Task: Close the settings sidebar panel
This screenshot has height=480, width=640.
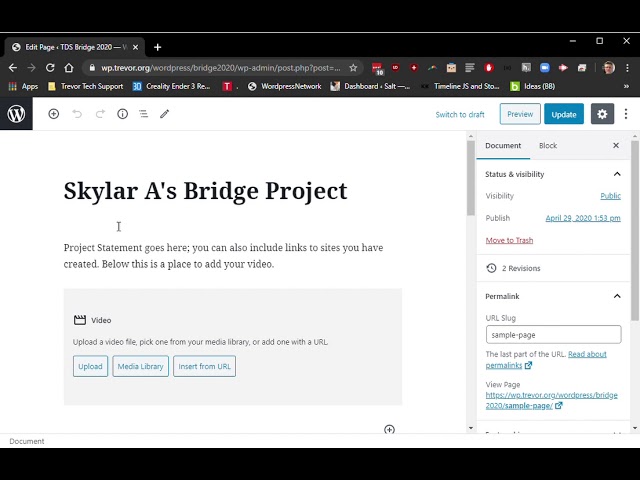Action: (x=616, y=145)
